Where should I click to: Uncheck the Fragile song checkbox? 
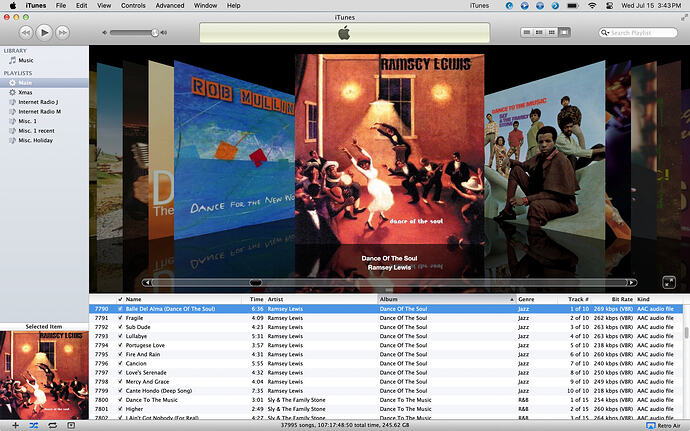click(x=120, y=318)
